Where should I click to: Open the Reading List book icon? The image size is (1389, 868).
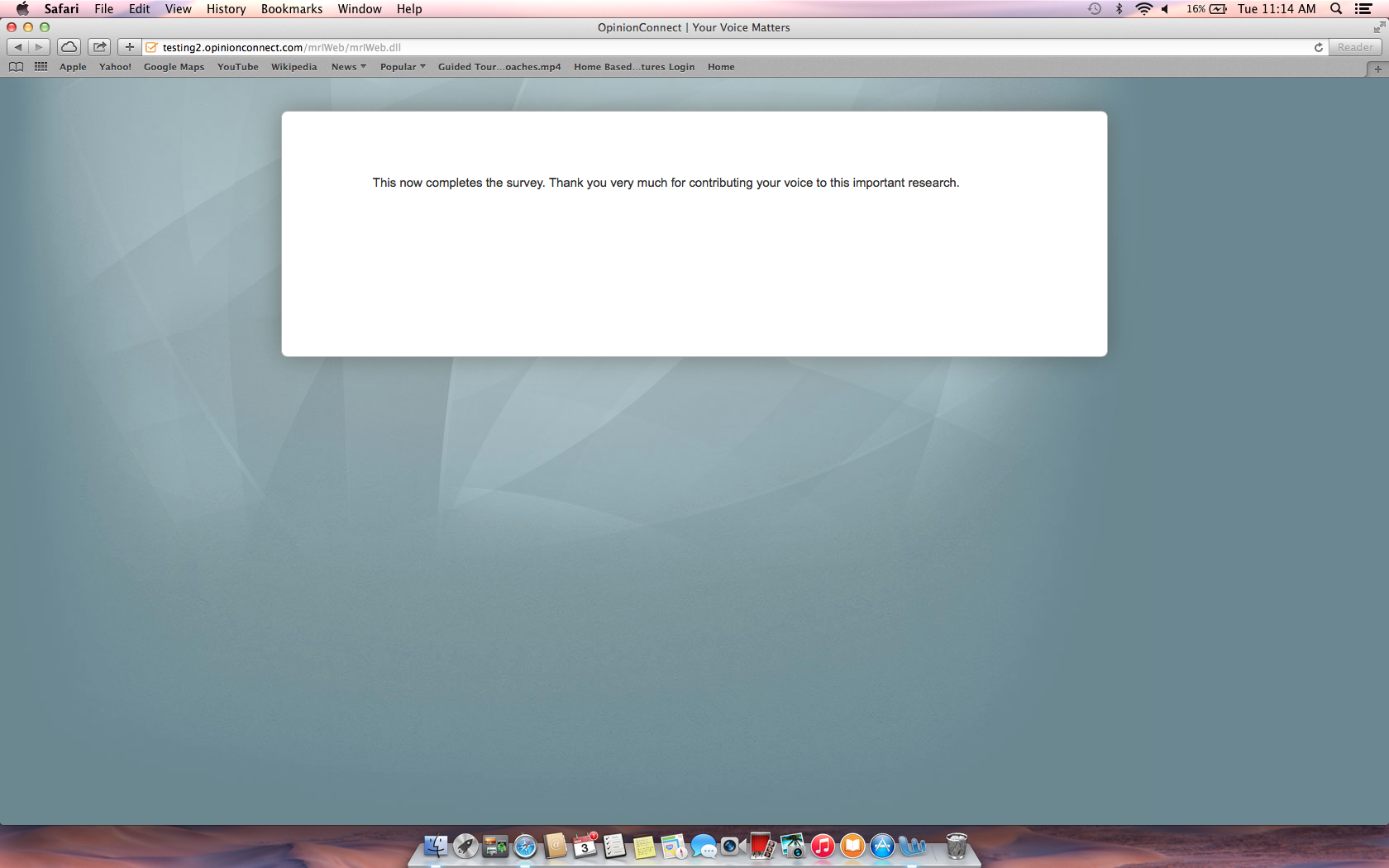16,67
